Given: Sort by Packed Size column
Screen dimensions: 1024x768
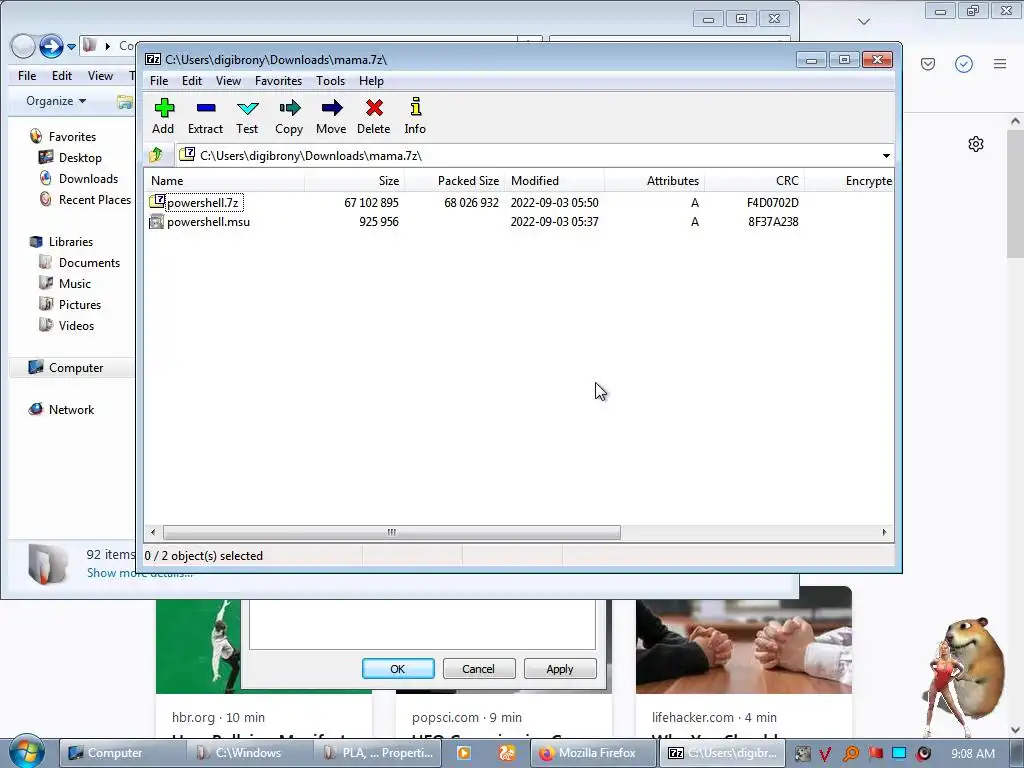Looking at the screenshot, I should coord(454,181).
